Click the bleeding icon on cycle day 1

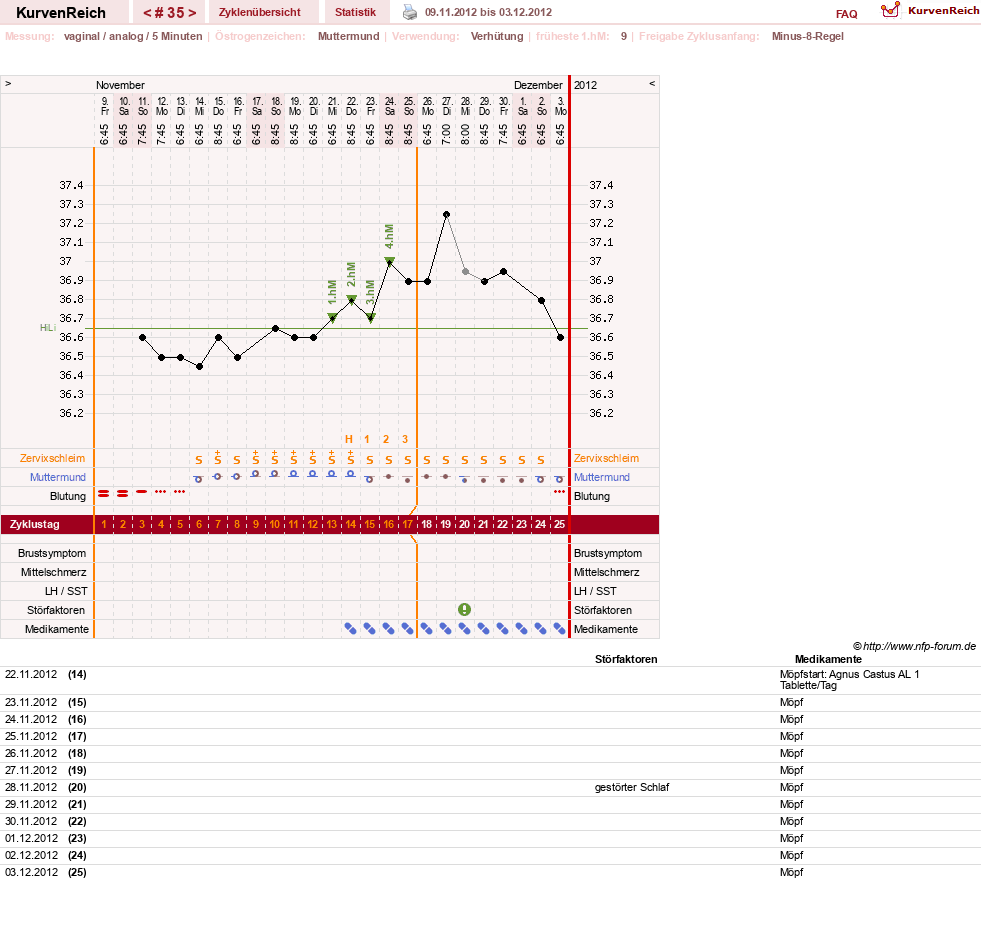104,494
